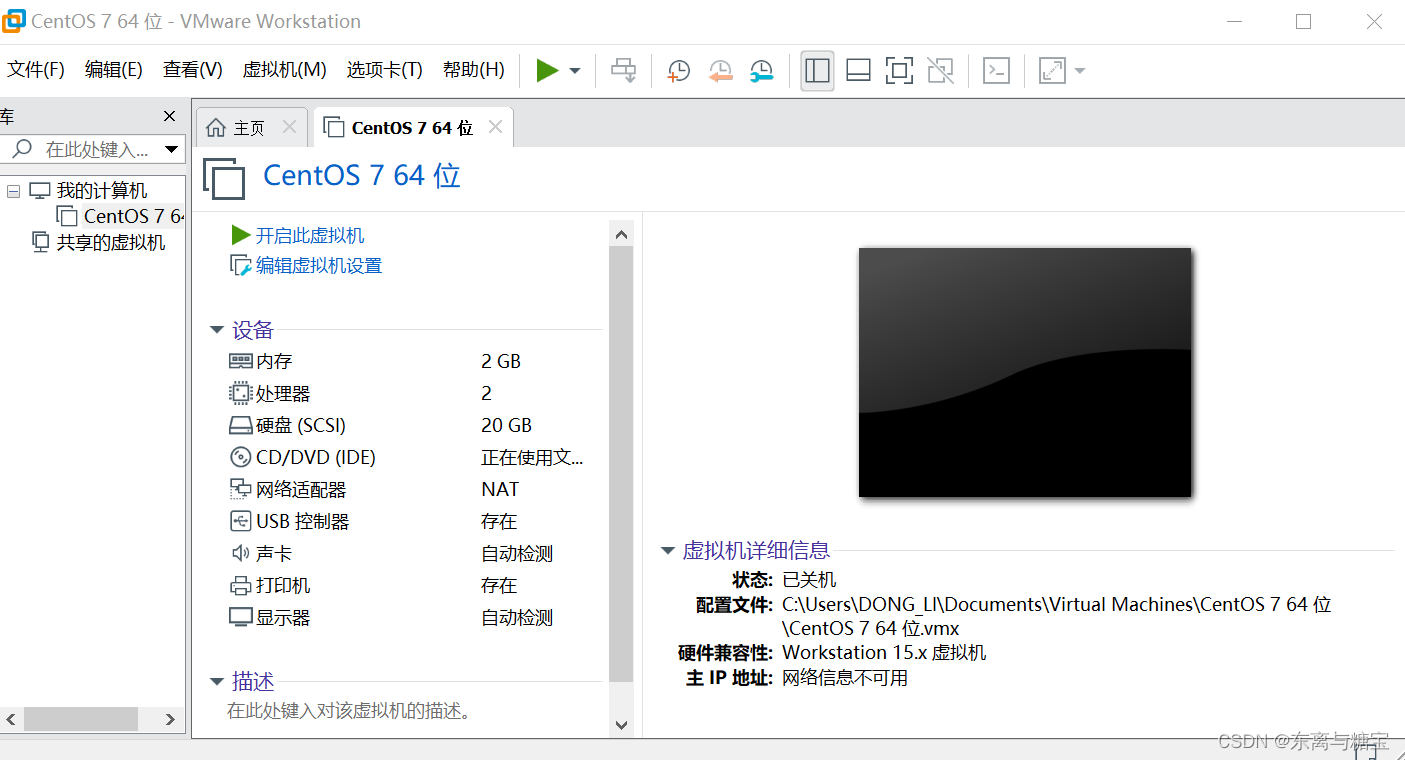Open the 编辑(E) menu
This screenshot has height=760, width=1405.
[x=114, y=70]
